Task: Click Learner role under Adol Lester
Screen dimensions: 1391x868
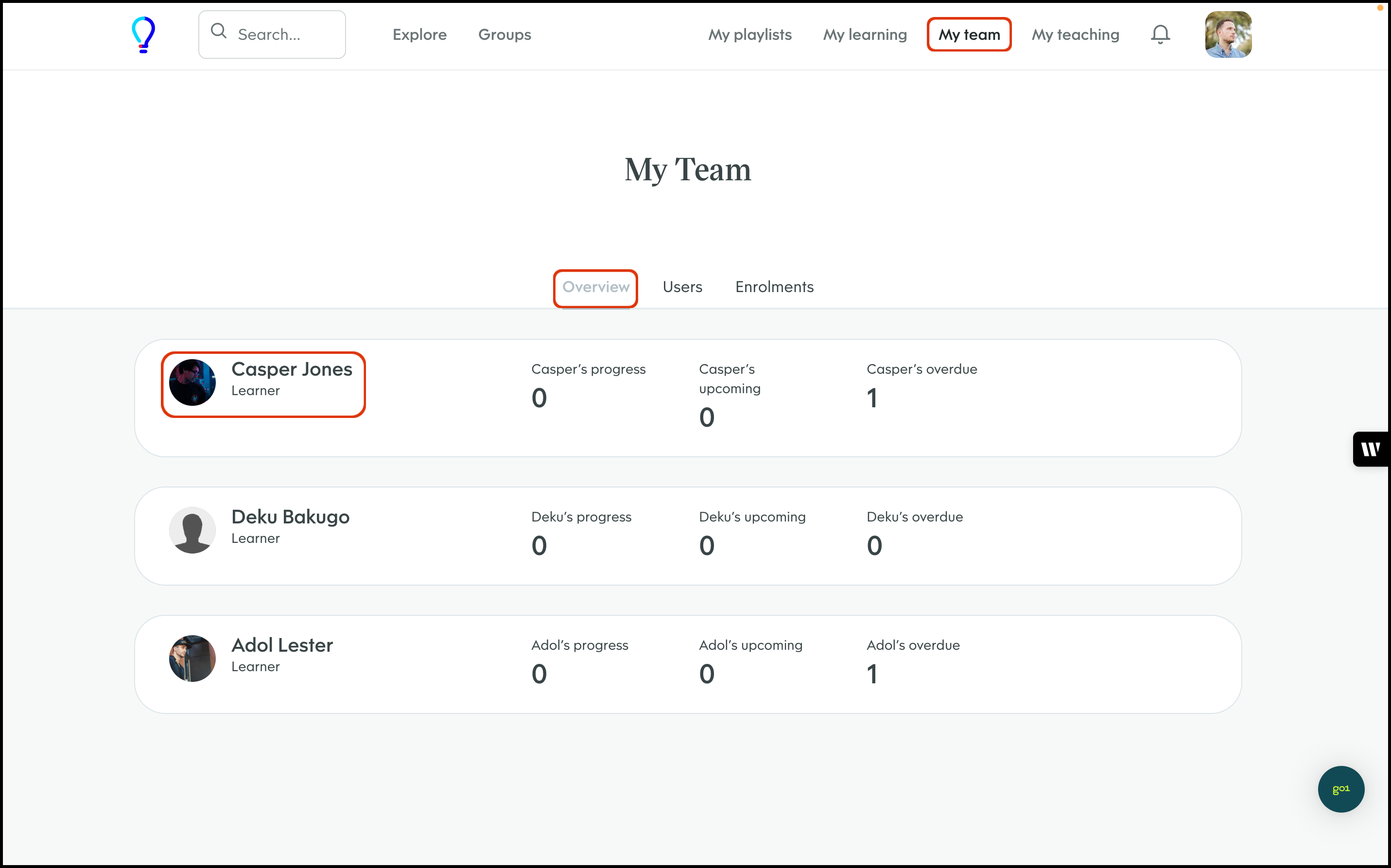Action: click(x=256, y=667)
